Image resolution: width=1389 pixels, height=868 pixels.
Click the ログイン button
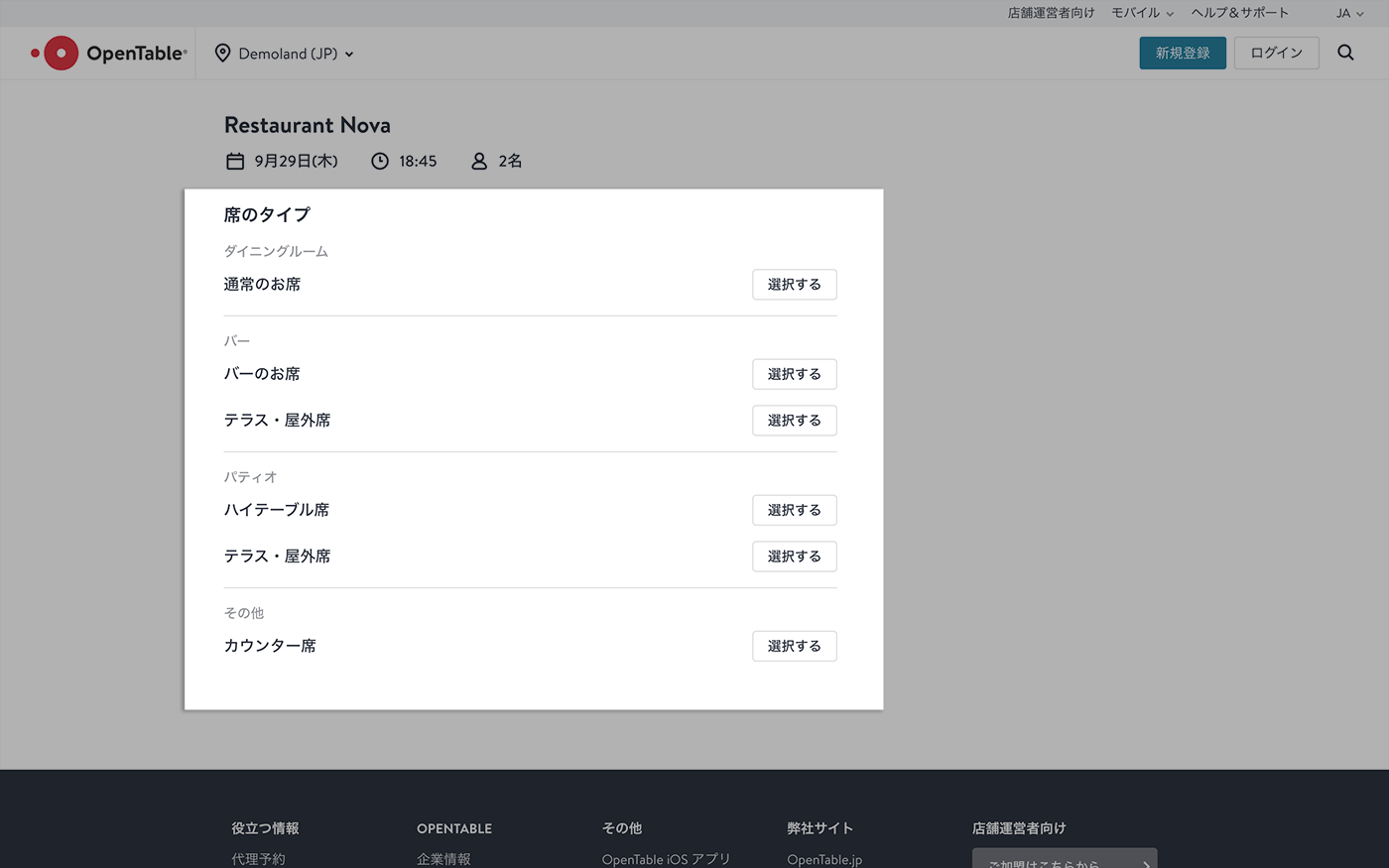[x=1276, y=53]
